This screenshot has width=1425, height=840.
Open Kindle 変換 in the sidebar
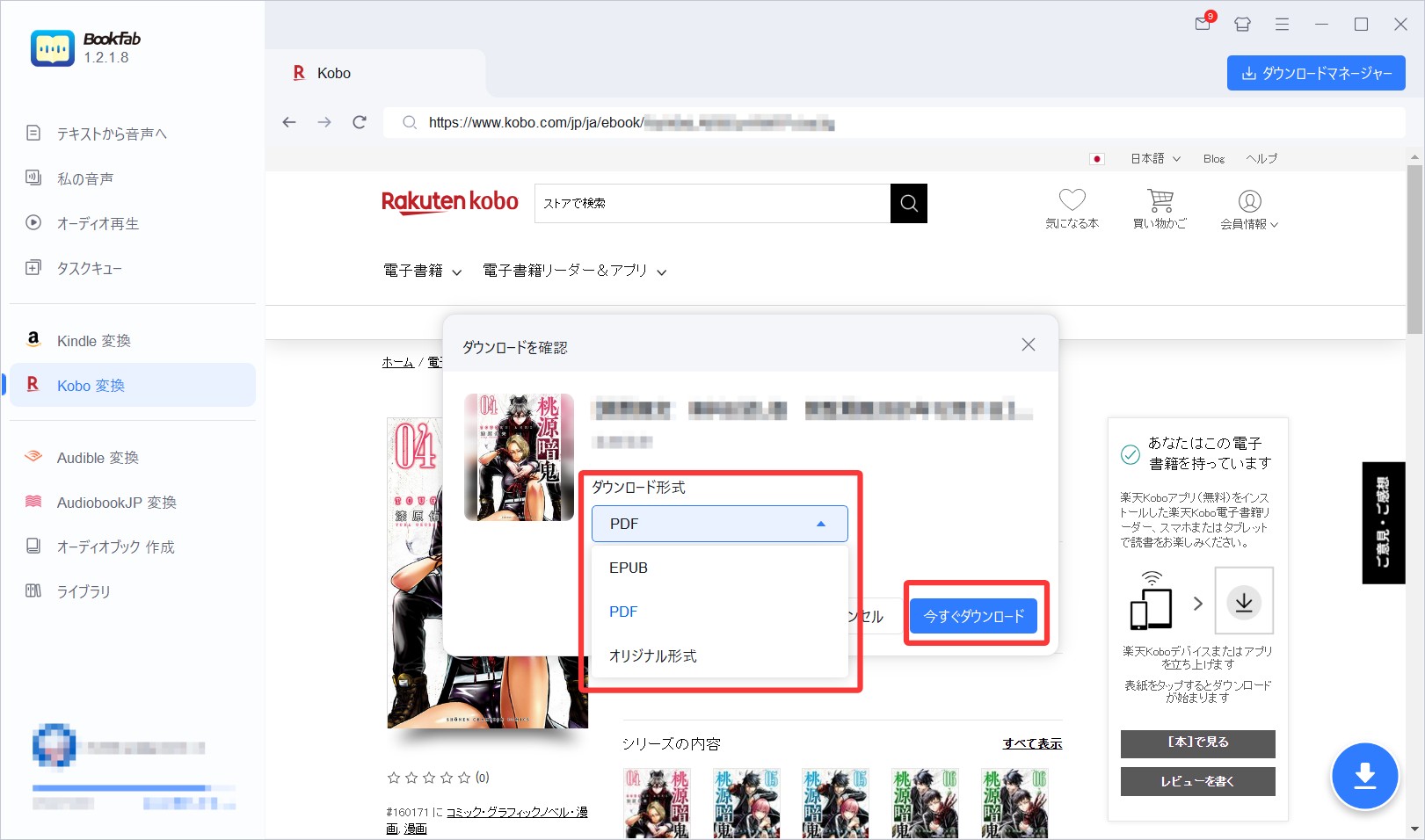[93, 341]
